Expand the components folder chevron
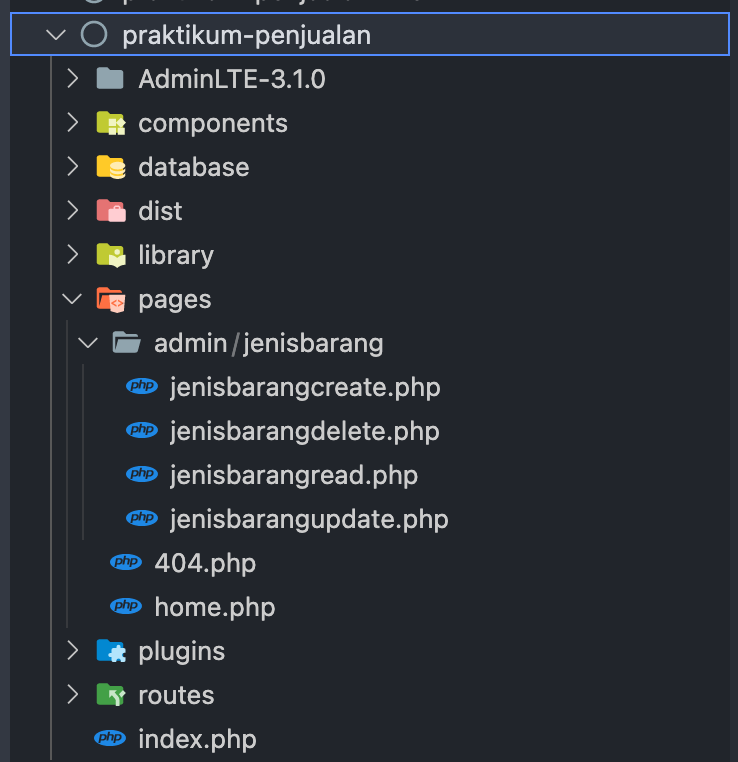Image resolution: width=738 pixels, height=762 pixels. (x=73, y=122)
